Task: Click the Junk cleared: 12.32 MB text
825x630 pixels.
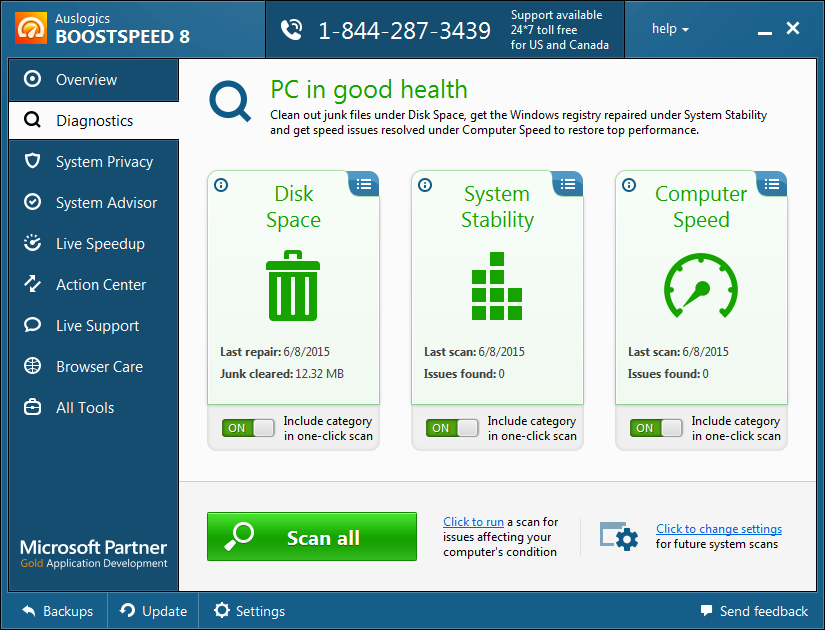Action: [281, 374]
